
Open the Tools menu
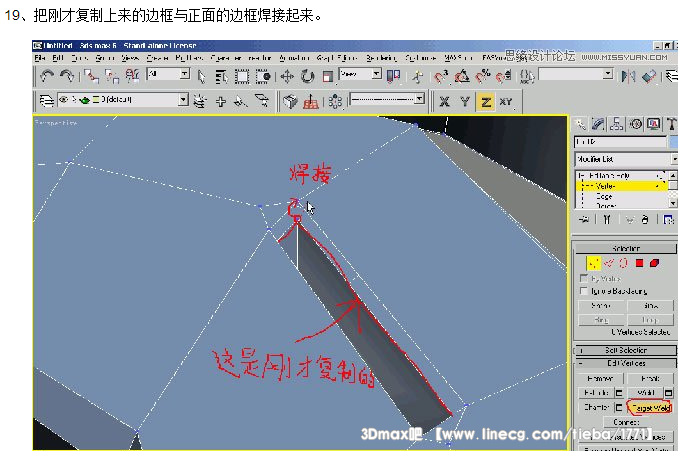click(x=80, y=58)
